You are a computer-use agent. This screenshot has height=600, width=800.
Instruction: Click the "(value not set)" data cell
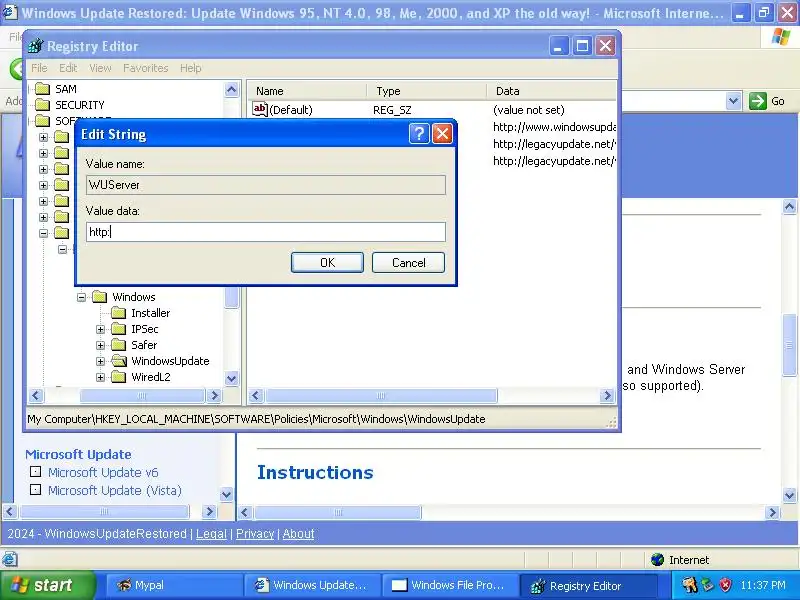click(529, 110)
